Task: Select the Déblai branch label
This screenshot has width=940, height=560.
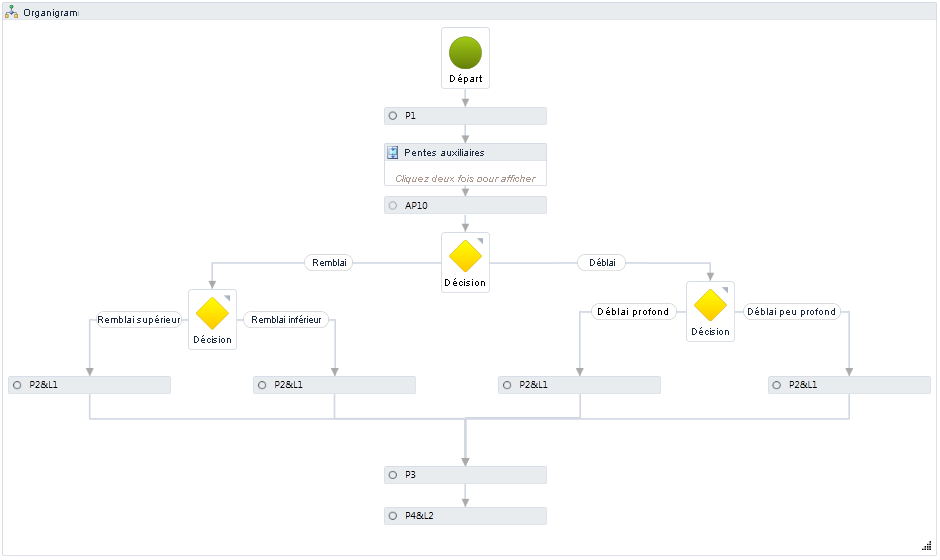Action: tap(601, 263)
